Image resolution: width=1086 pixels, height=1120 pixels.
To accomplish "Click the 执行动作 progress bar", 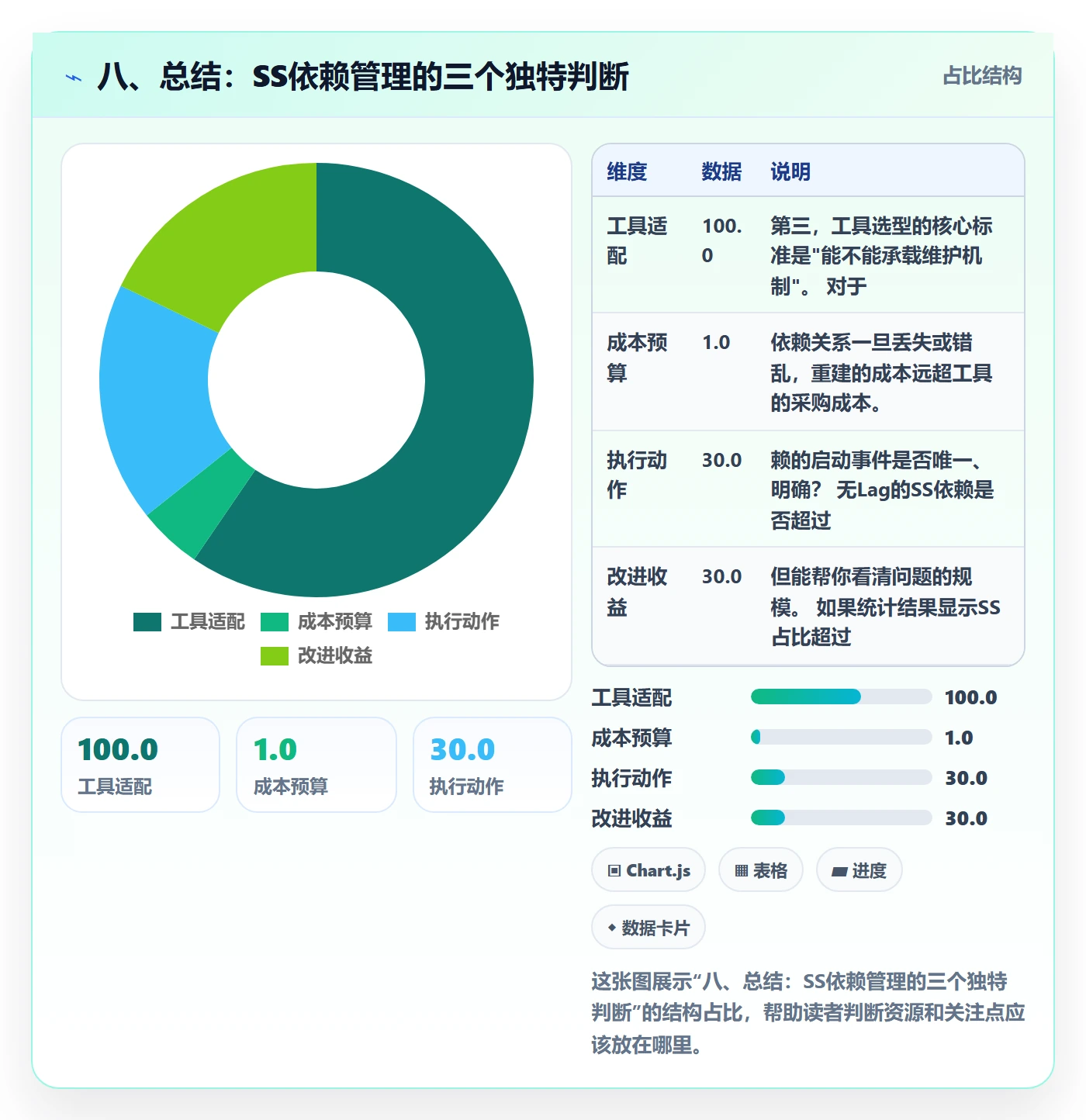I will tap(842, 777).
